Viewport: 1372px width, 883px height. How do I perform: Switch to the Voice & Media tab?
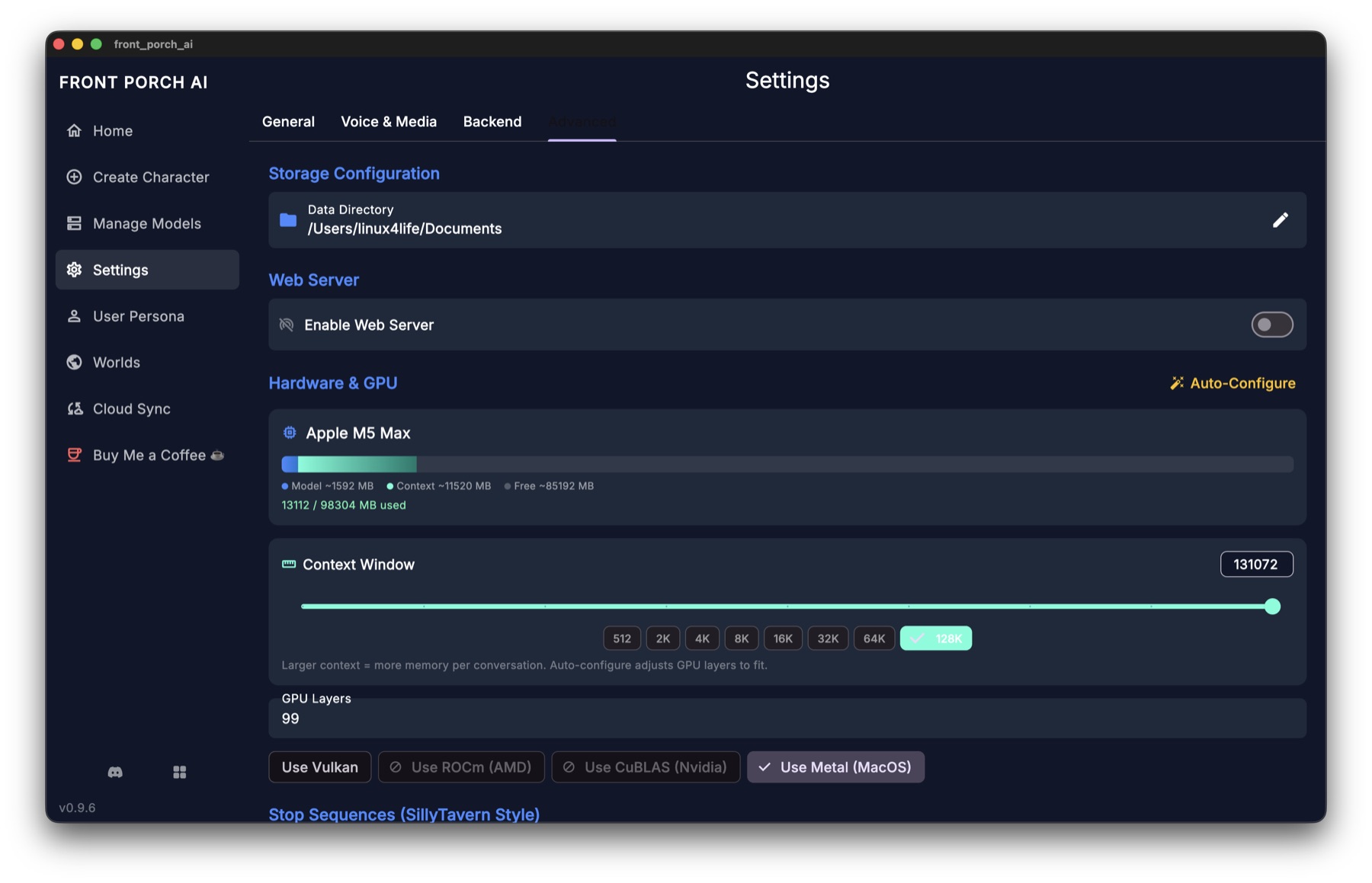click(389, 122)
